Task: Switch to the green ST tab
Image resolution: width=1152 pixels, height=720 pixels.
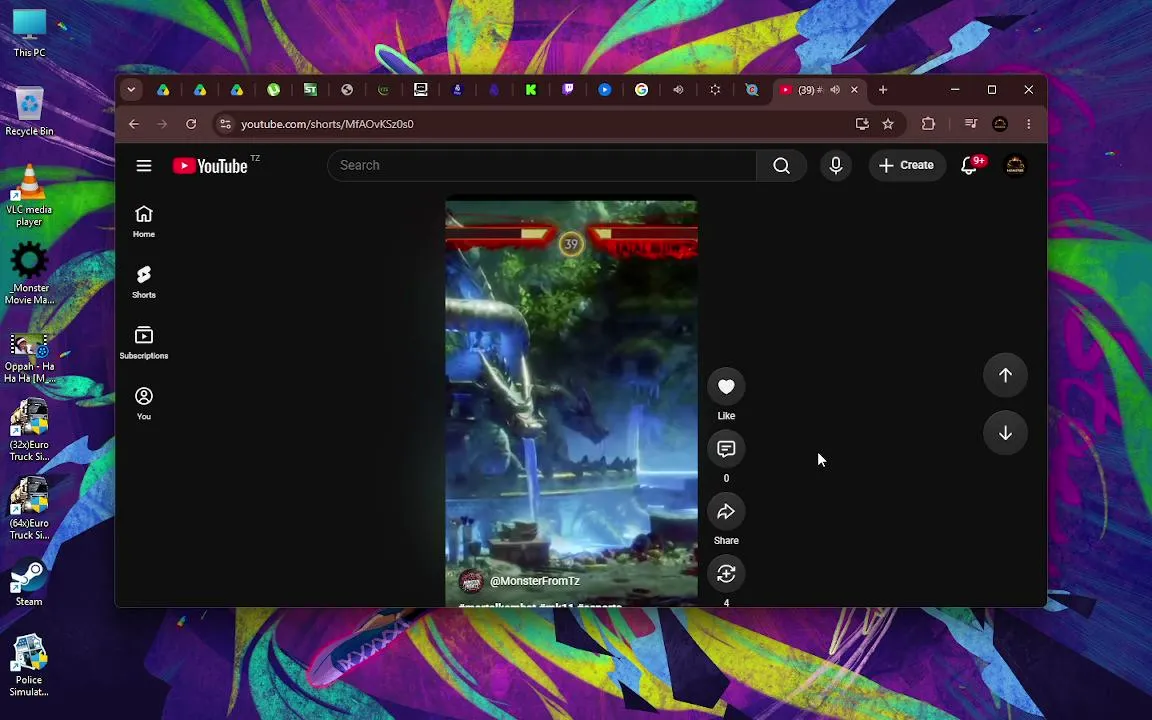Action: (310, 90)
